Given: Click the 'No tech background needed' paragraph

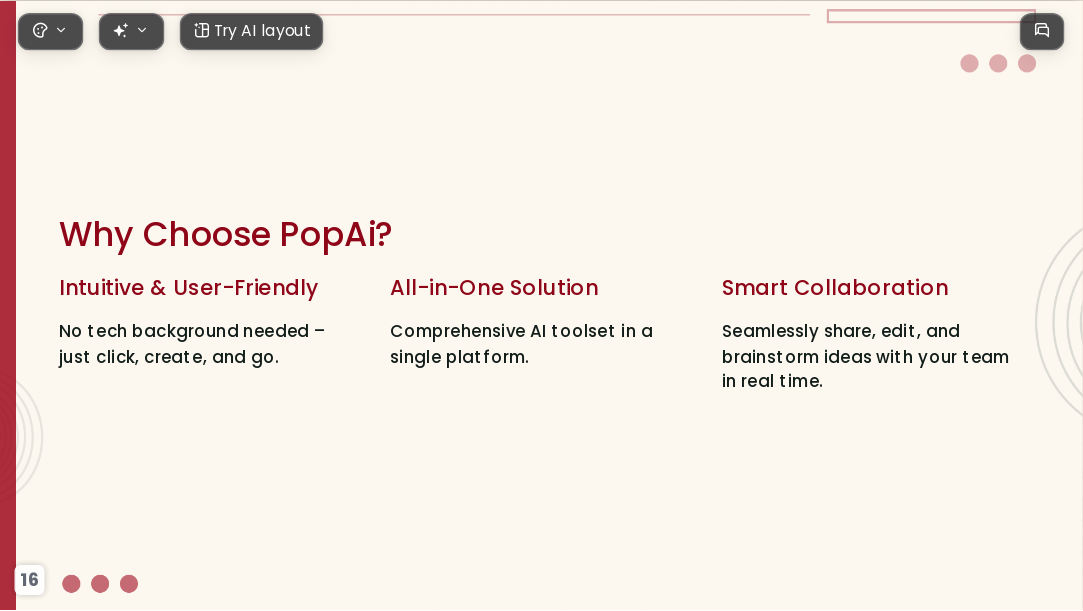Looking at the screenshot, I should pyautogui.click(x=192, y=344).
